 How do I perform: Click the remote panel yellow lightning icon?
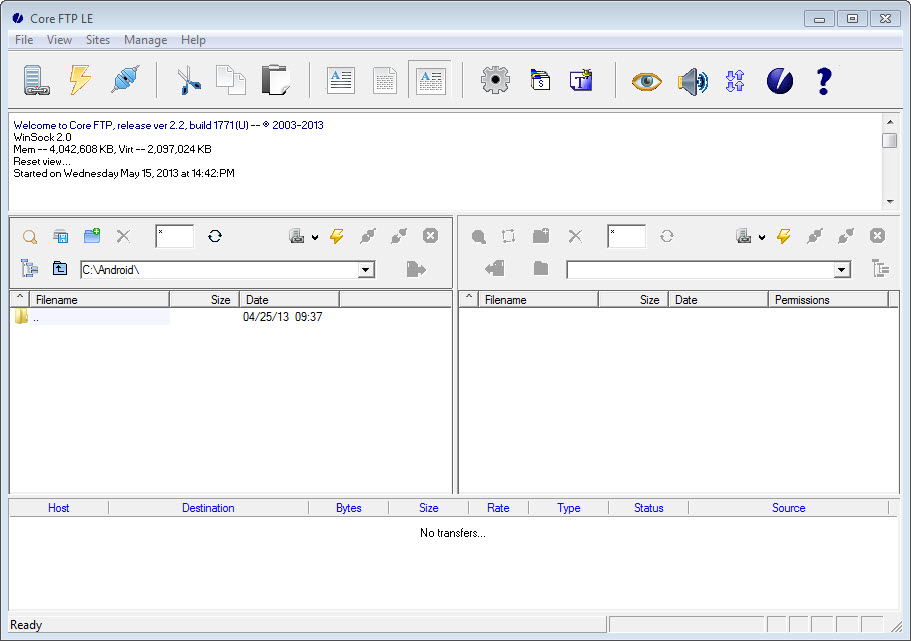pyautogui.click(x=784, y=236)
